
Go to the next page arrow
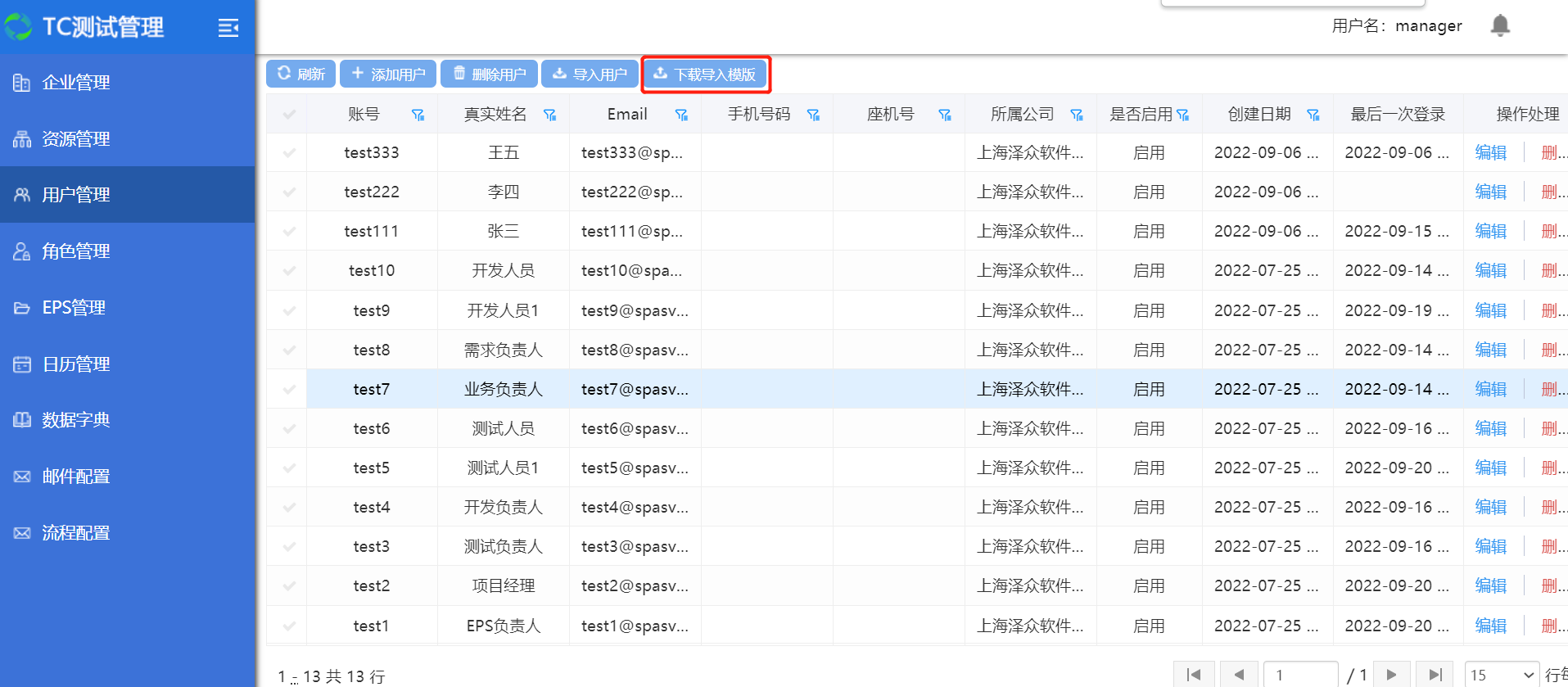1391,675
